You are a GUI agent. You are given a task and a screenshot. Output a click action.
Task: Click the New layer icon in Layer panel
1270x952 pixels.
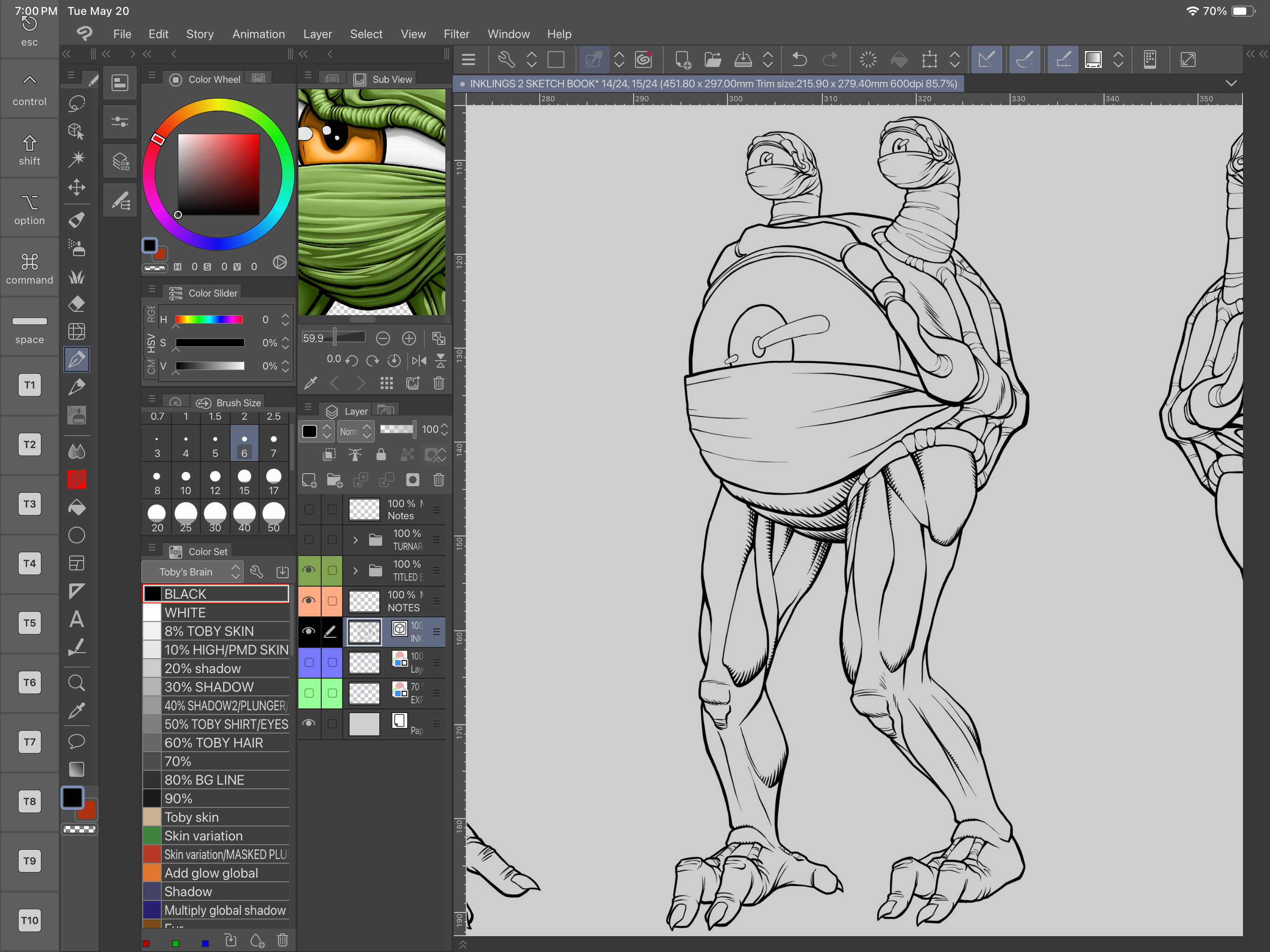click(309, 480)
